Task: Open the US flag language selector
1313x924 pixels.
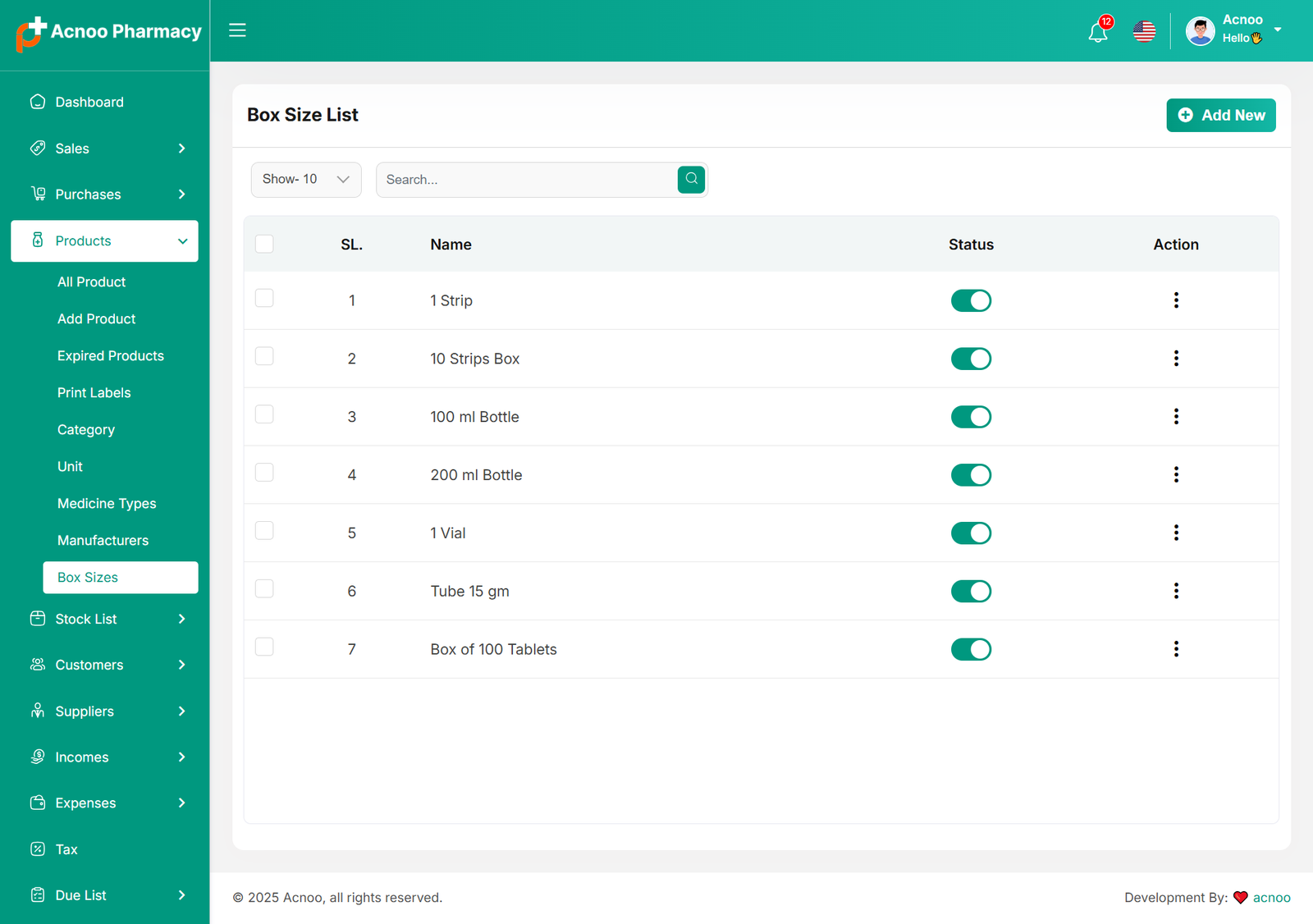Action: click(1144, 32)
